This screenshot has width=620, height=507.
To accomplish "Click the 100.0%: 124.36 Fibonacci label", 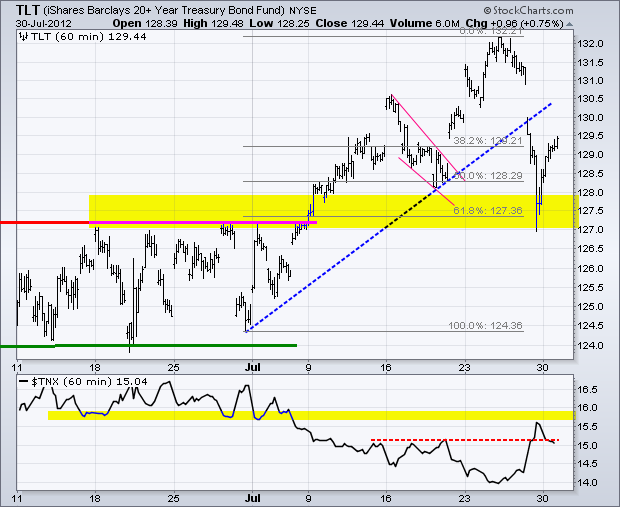I will tap(486, 325).
